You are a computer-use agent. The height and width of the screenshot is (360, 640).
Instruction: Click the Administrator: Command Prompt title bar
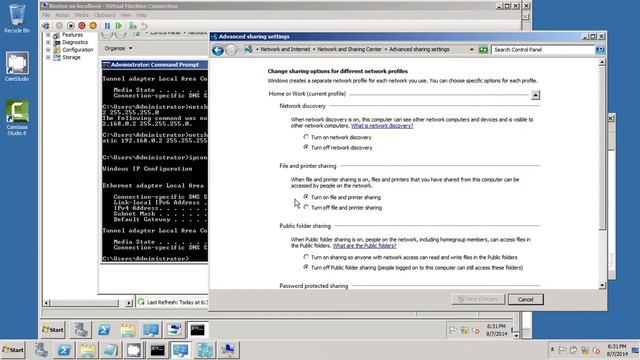point(155,64)
